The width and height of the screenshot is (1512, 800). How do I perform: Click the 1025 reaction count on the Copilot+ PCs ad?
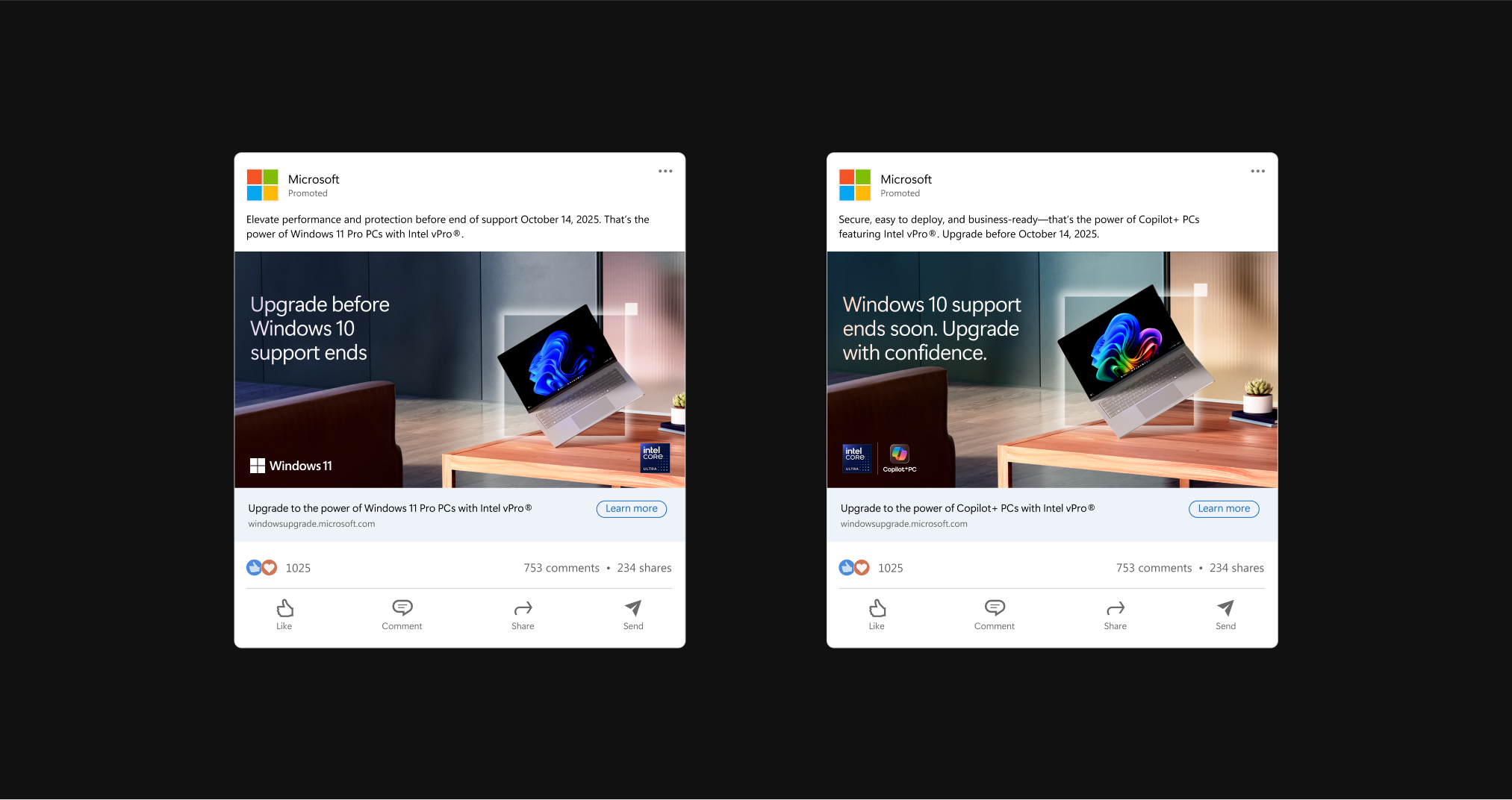(890, 568)
